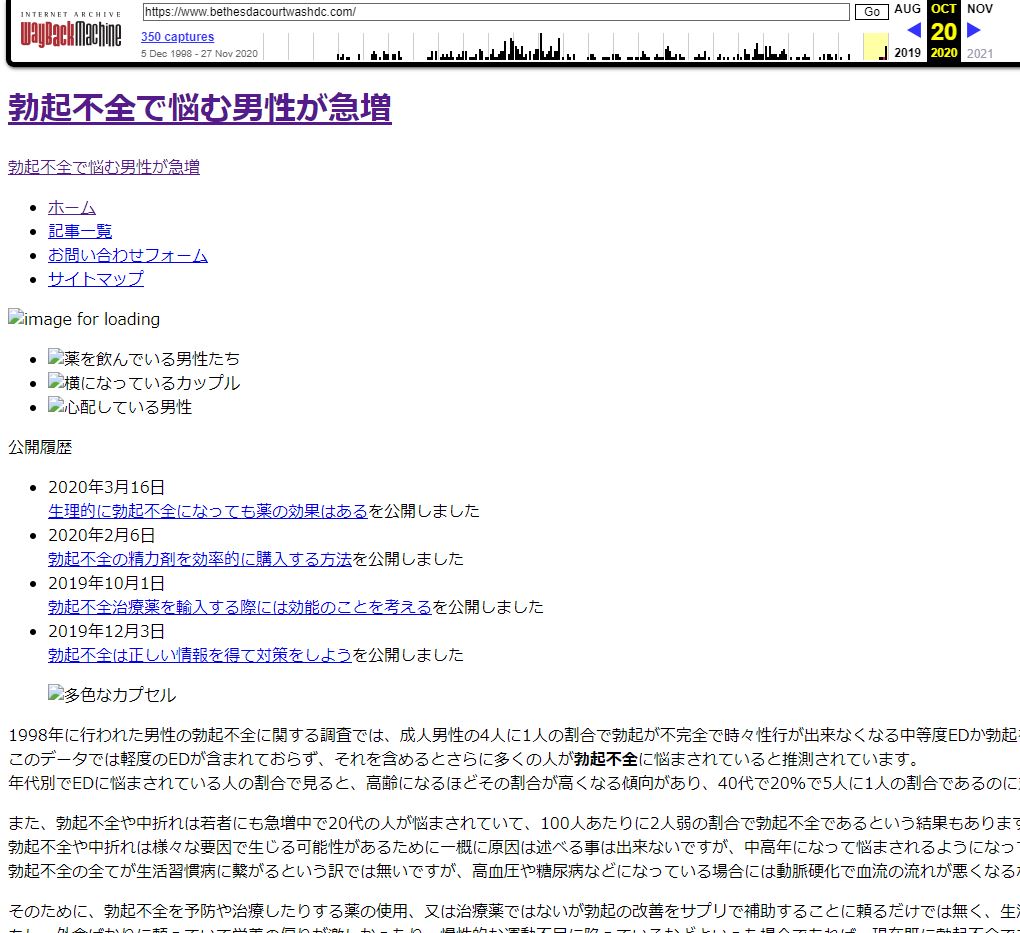
Task: Click the 多色なカプセル image
Action: point(112,695)
